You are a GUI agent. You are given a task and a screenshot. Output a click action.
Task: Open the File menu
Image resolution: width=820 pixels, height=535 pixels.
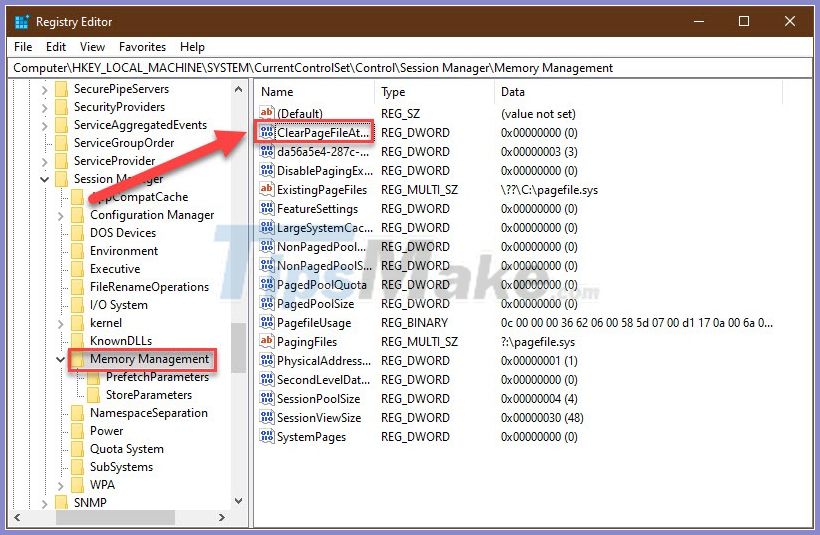23,47
